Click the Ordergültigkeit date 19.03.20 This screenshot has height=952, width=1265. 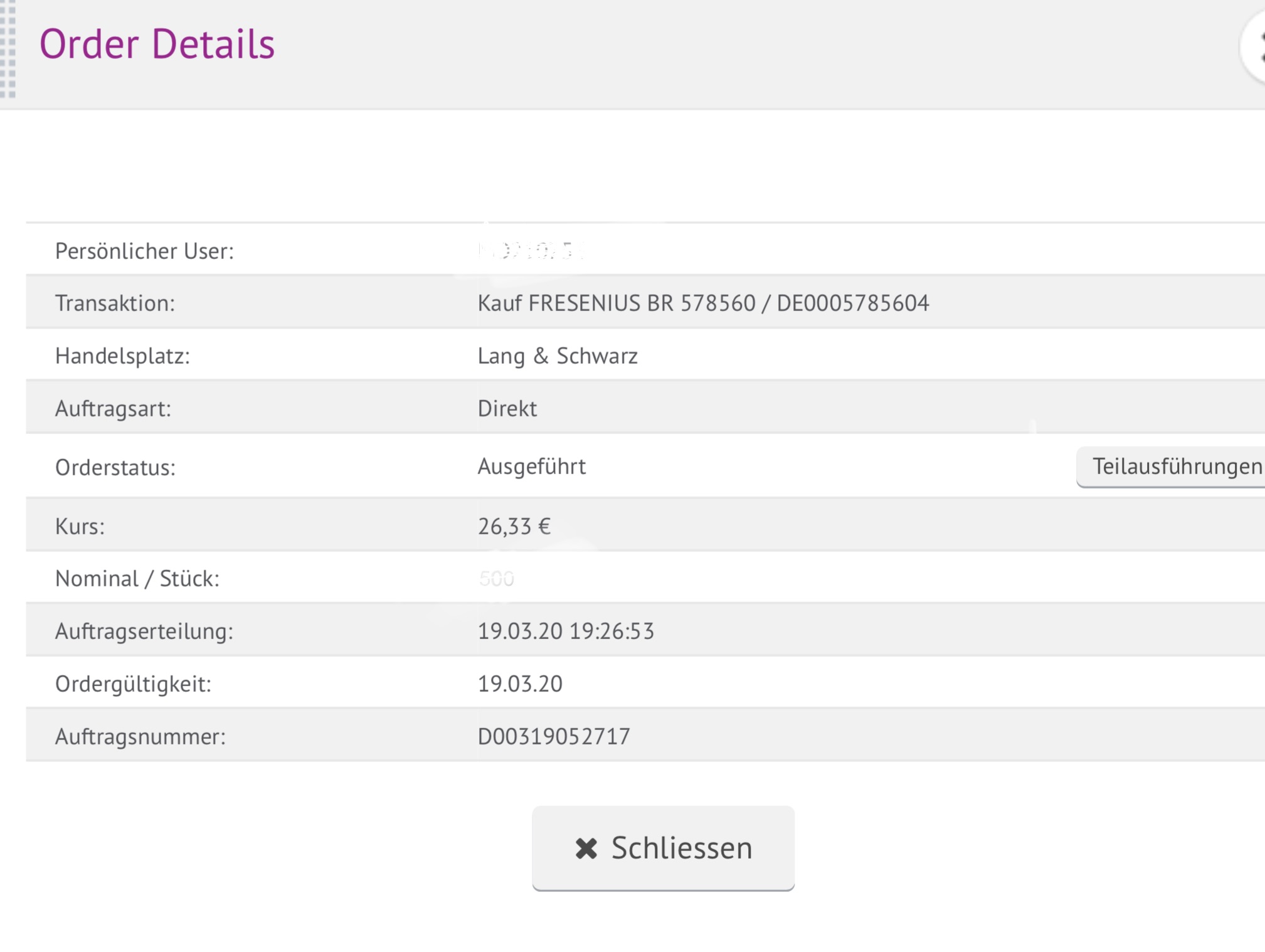click(x=520, y=684)
